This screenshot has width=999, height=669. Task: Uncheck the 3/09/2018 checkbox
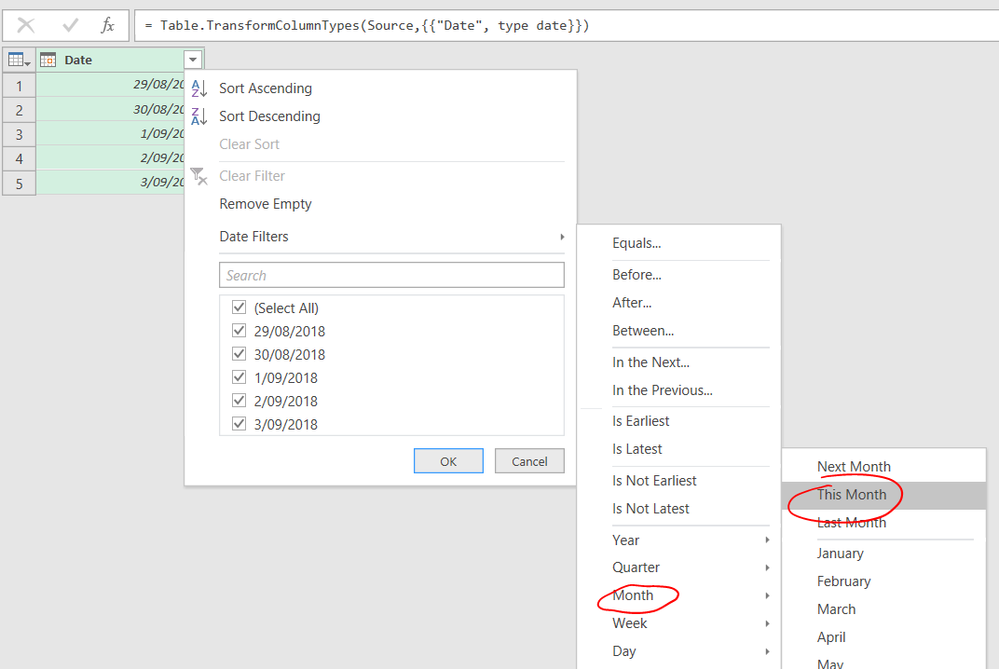239,424
